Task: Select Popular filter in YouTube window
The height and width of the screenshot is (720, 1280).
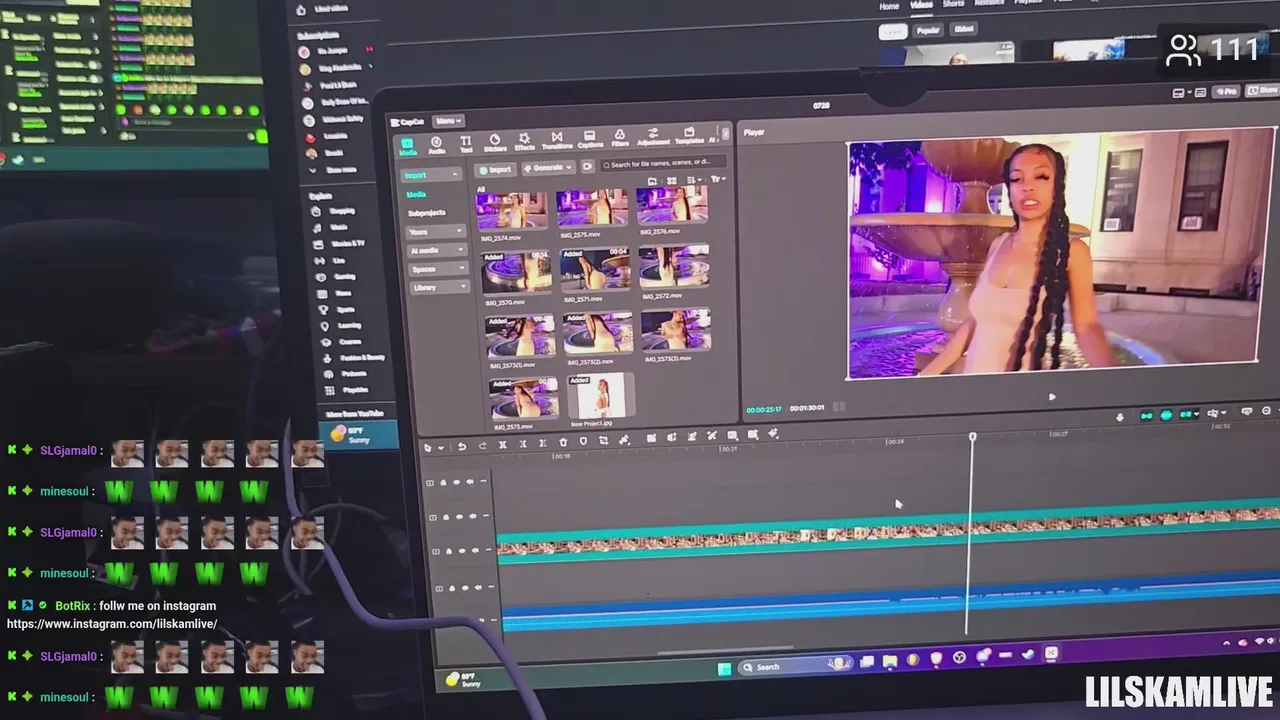Action: coord(928,31)
